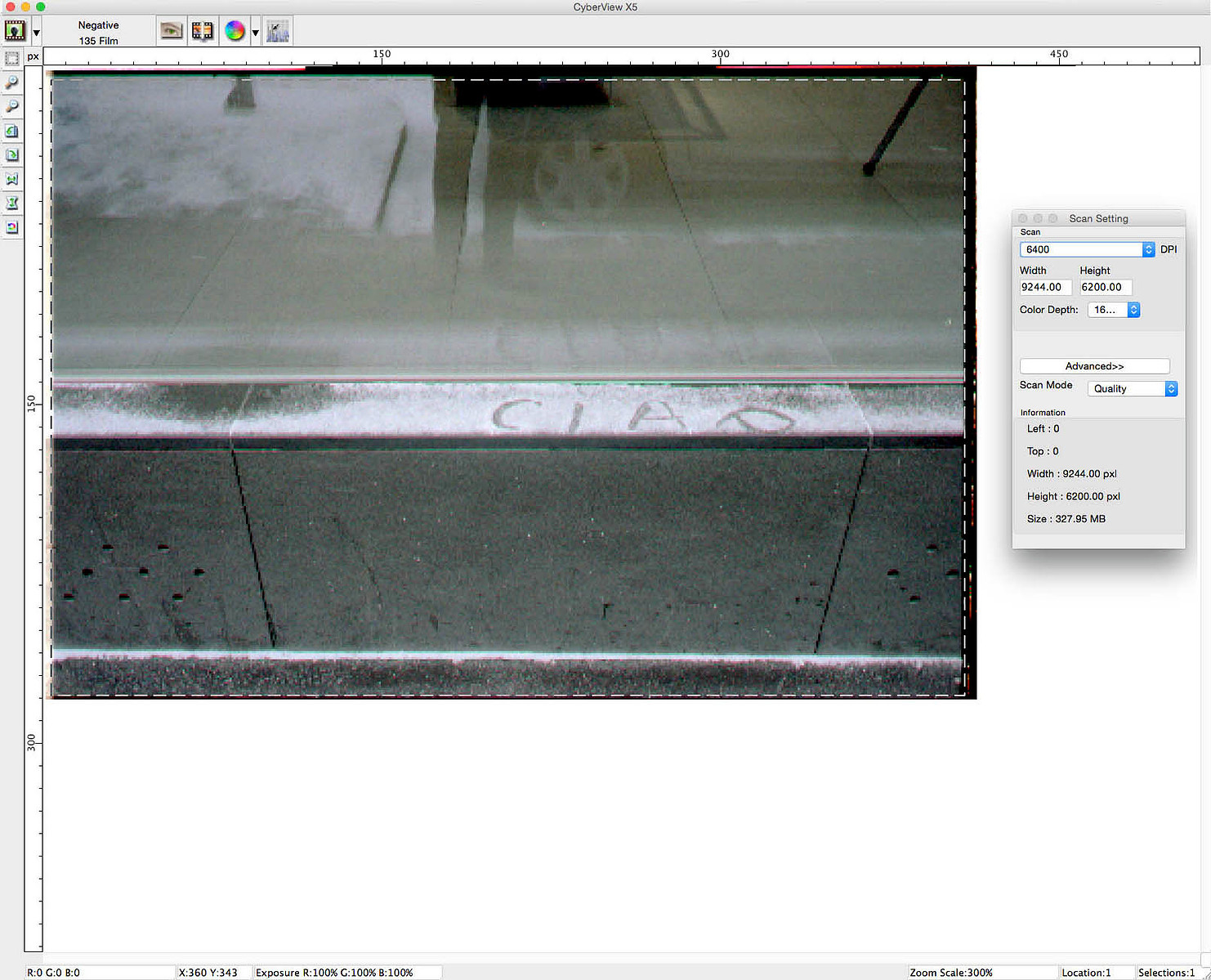Open the Scan Mode Quality dropdown
This screenshot has height=980, width=1211.
(x=1132, y=389)
